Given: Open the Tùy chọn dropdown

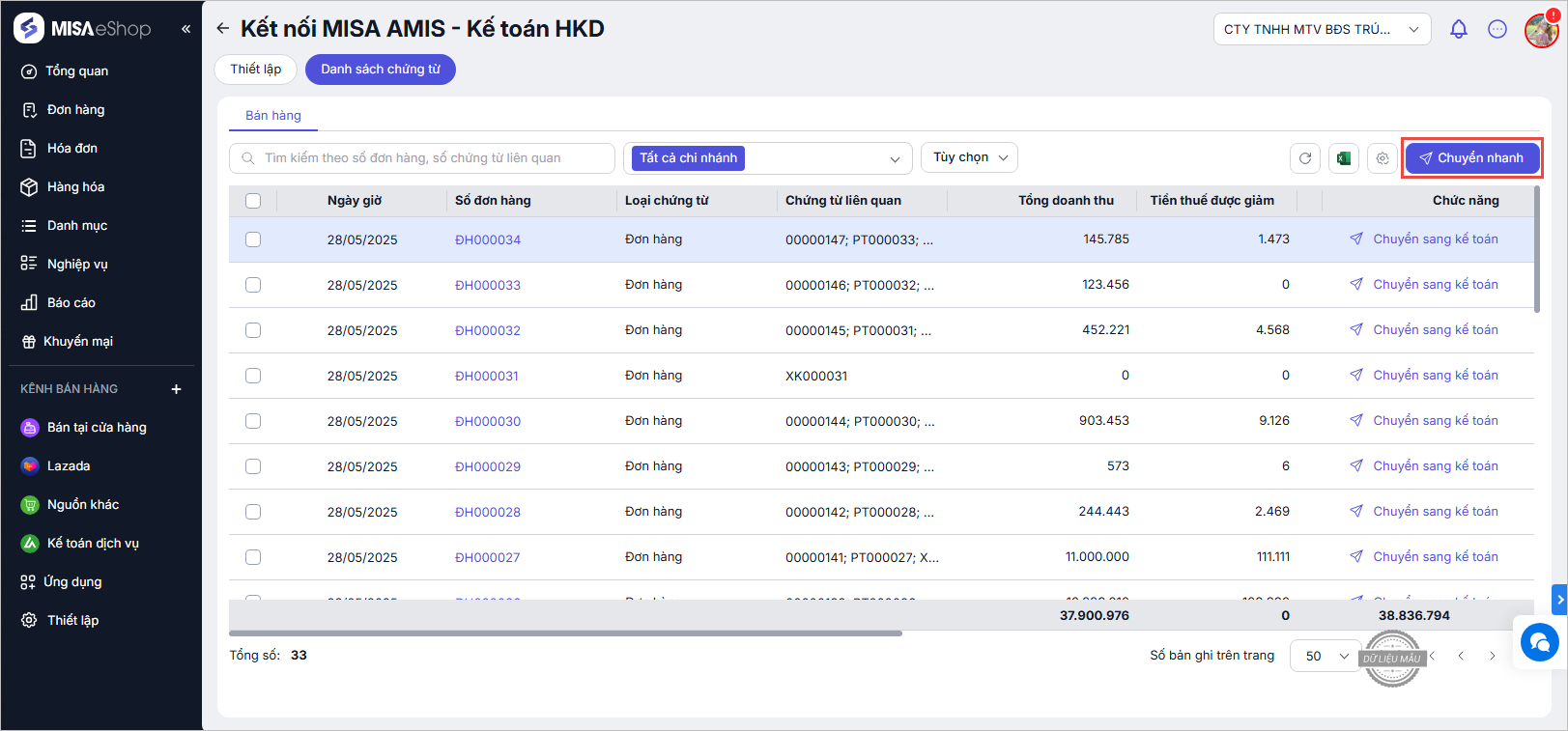Looking at the screenshot, I should click(969, 157).
